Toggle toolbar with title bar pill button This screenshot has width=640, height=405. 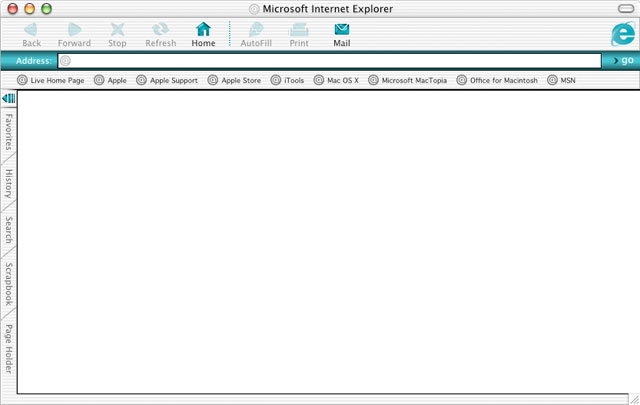tap(626, 9)
